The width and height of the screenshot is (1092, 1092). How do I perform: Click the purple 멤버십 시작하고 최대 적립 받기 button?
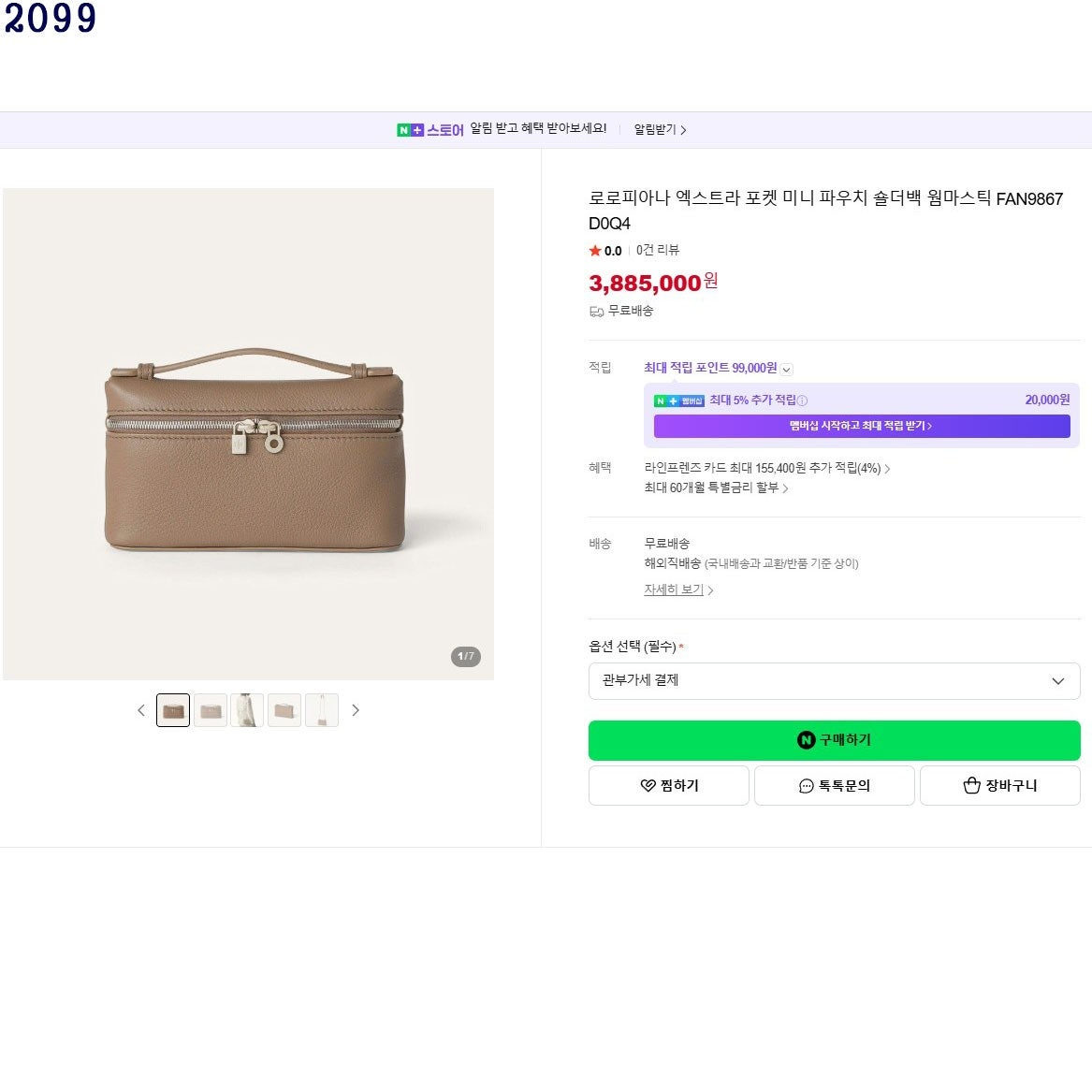click(x=862, y=426)
